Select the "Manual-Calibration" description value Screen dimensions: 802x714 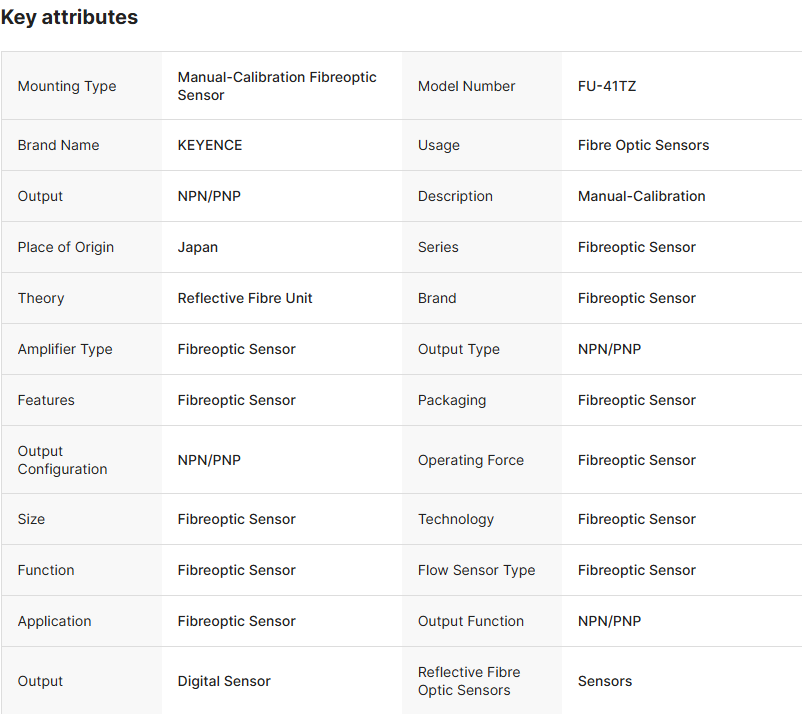(641, 196)
